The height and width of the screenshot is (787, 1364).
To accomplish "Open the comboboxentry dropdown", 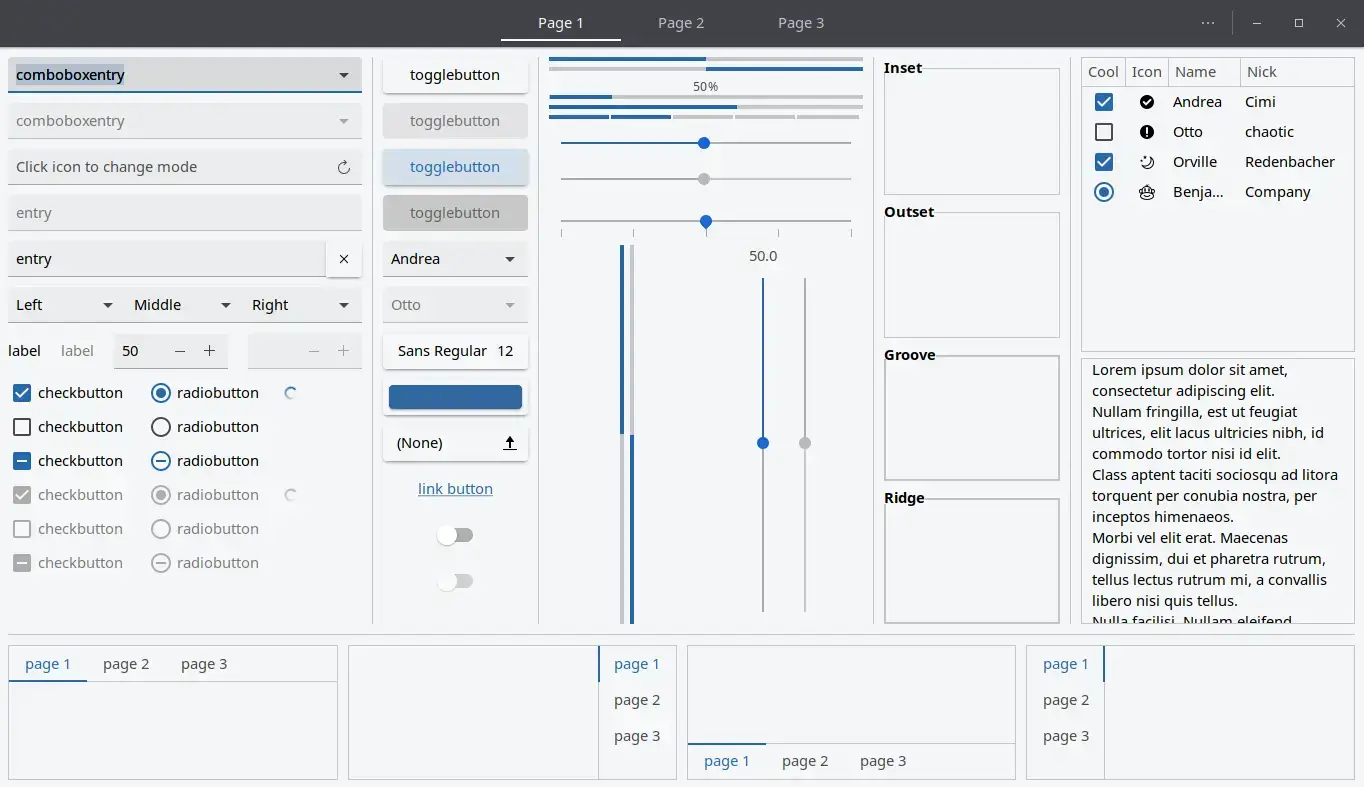I will point(343,74).
